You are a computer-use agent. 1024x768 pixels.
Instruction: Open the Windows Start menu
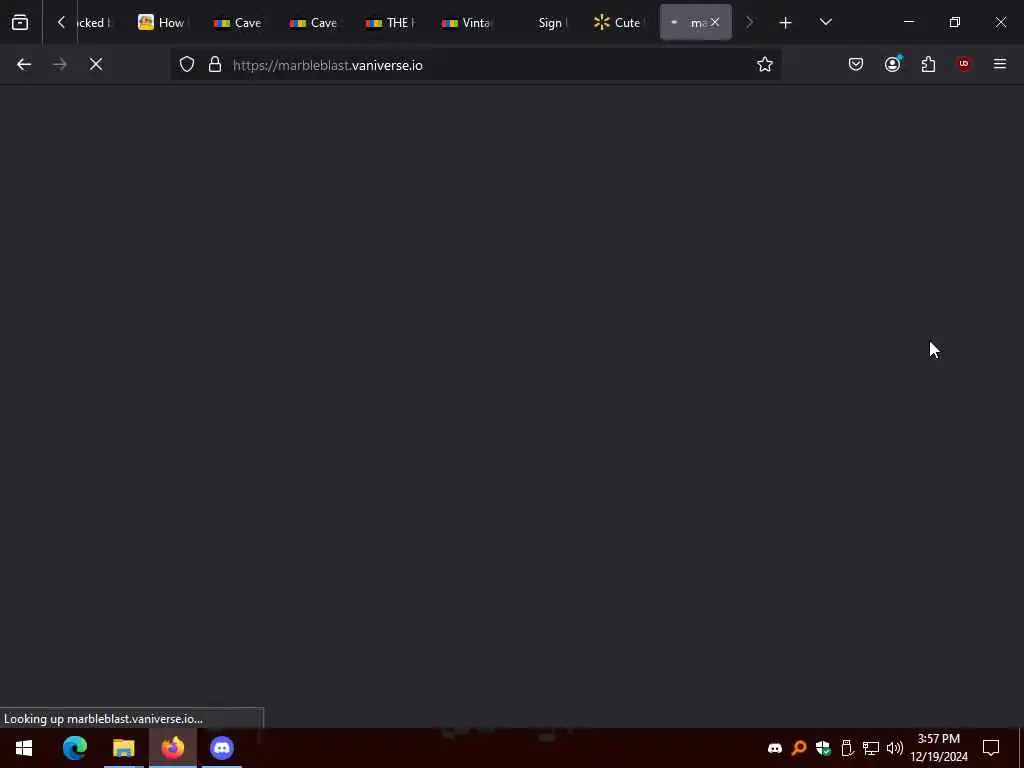tap(24, 748)
